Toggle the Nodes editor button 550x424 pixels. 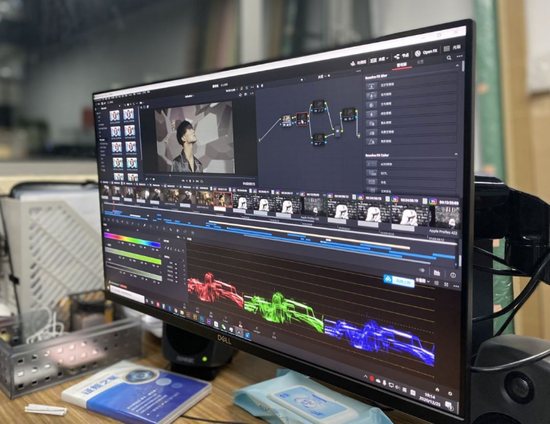coord(402,55)
